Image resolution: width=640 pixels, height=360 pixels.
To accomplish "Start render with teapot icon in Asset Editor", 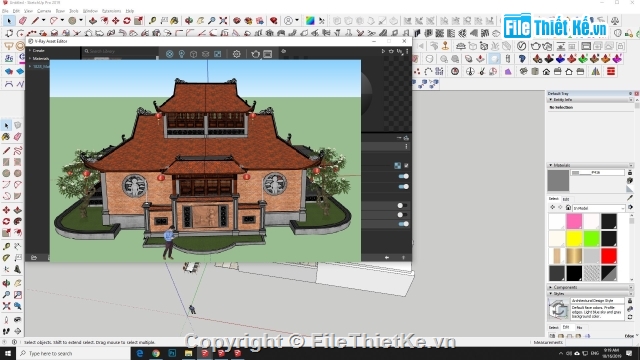I will [256, 54].
